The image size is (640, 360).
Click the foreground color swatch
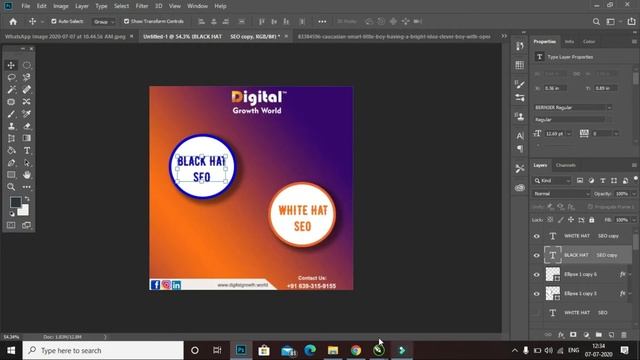click(x=16, y=202)
